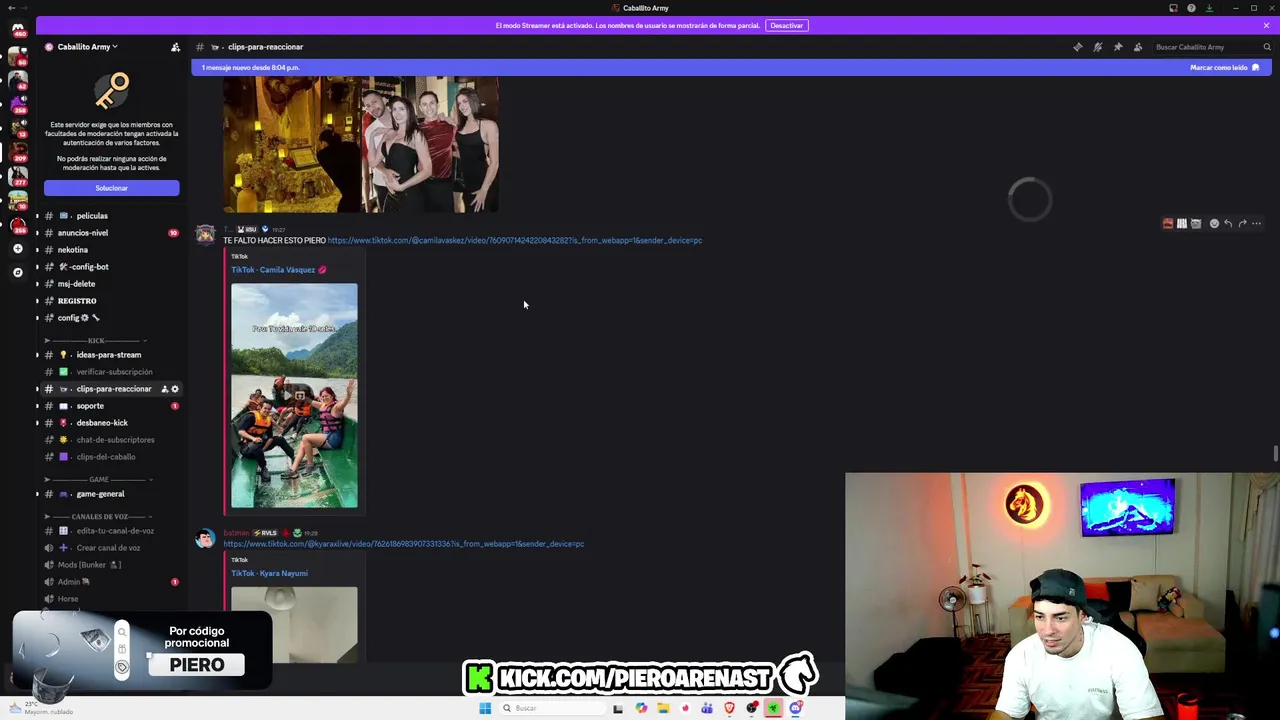Click the forward arrow on message
The height and width of the screenshot is (720, 1280).
pyautogui.click(x=1242, y=224)
